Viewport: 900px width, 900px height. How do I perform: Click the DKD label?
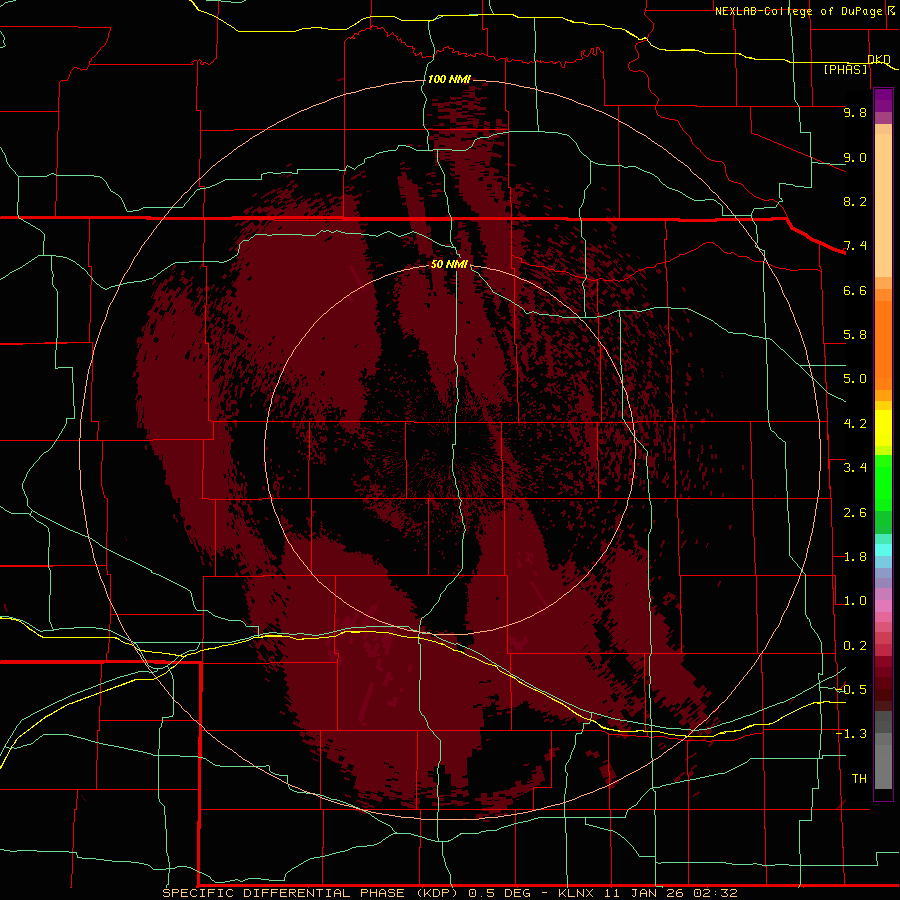pos(879,59)
